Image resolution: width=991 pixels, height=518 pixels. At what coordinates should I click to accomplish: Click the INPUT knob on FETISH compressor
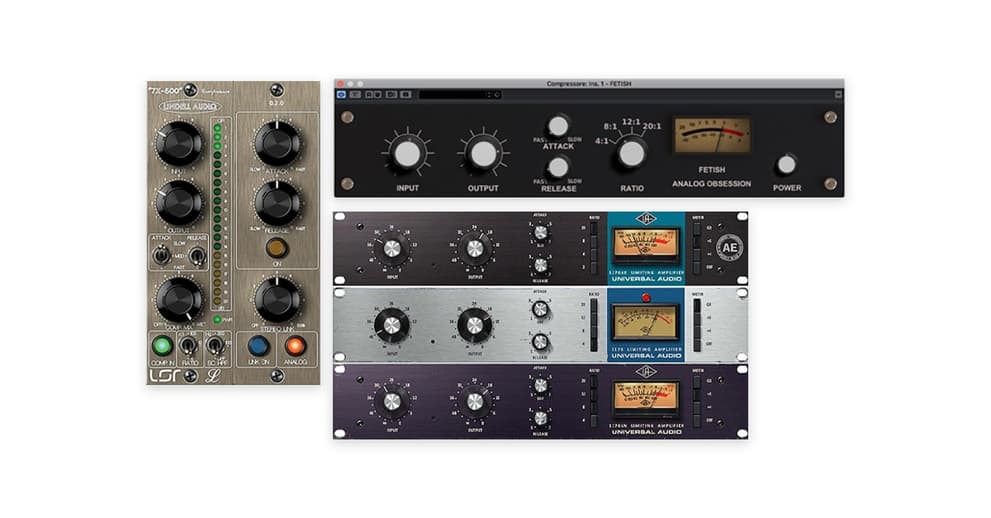click(x=408, y=154)
